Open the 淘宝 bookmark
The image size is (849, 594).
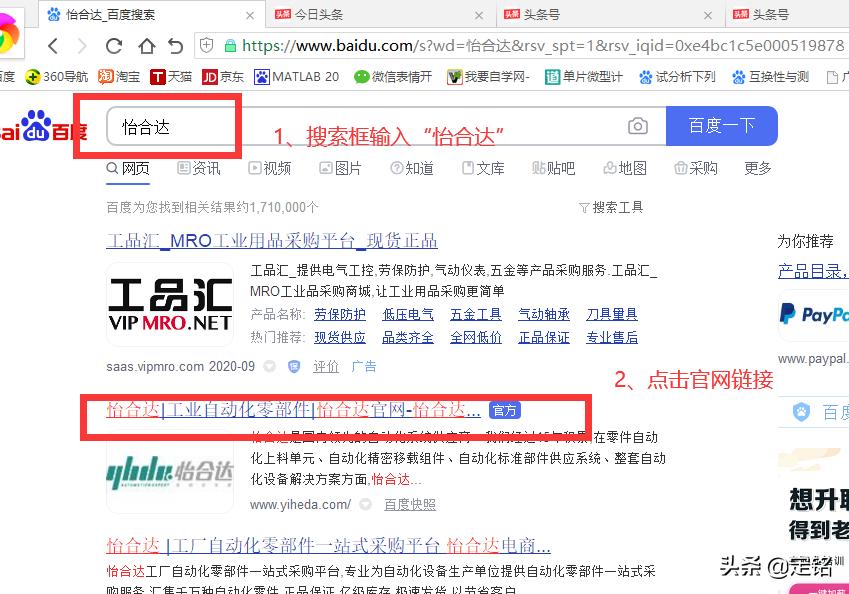point(119,77)
